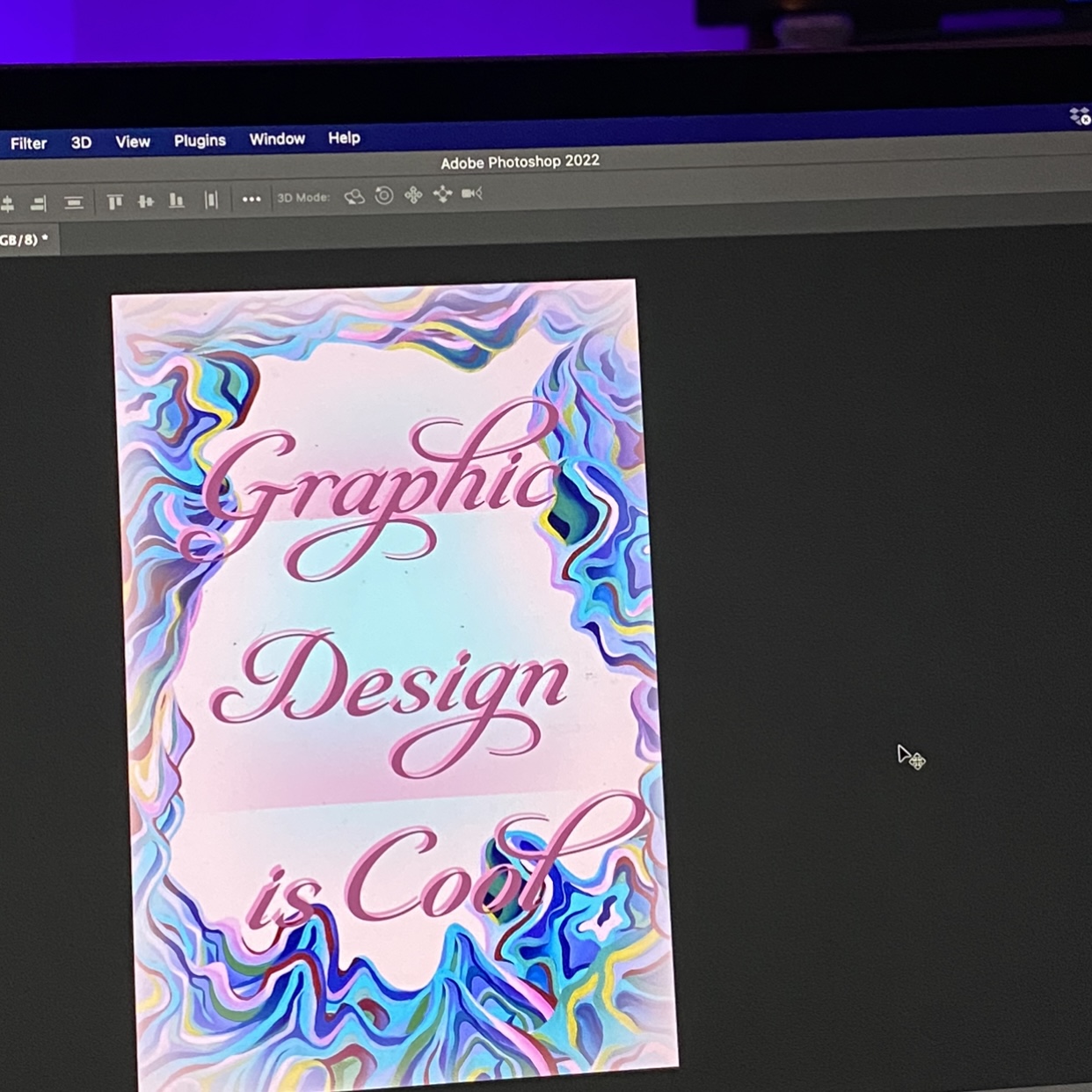This screenshot has width=1092, height=1092.
Task: Select the 3D camera Scale/Zoom icon
Action: point(472,193)
